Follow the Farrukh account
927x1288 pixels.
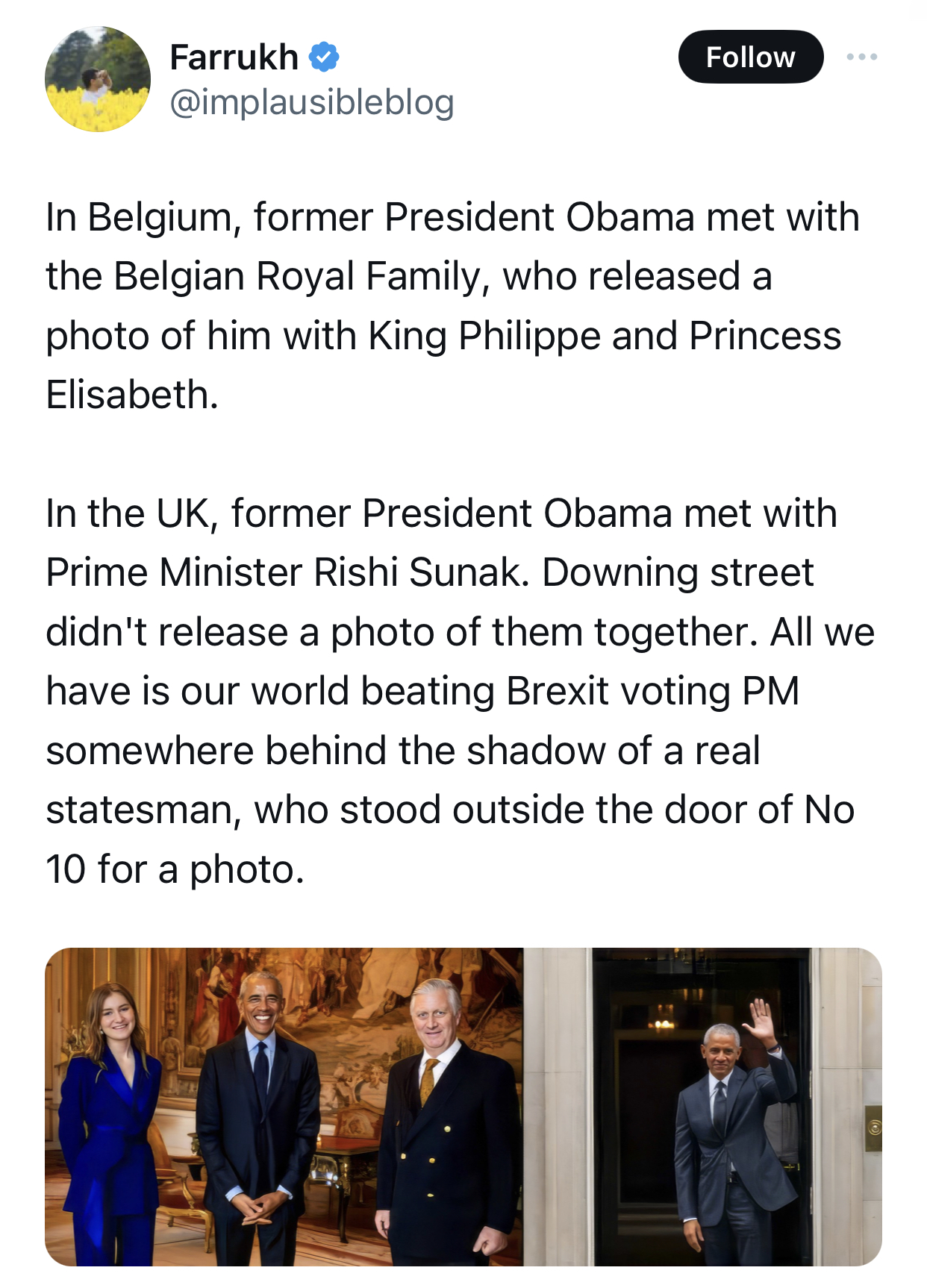tap(750, 57)
